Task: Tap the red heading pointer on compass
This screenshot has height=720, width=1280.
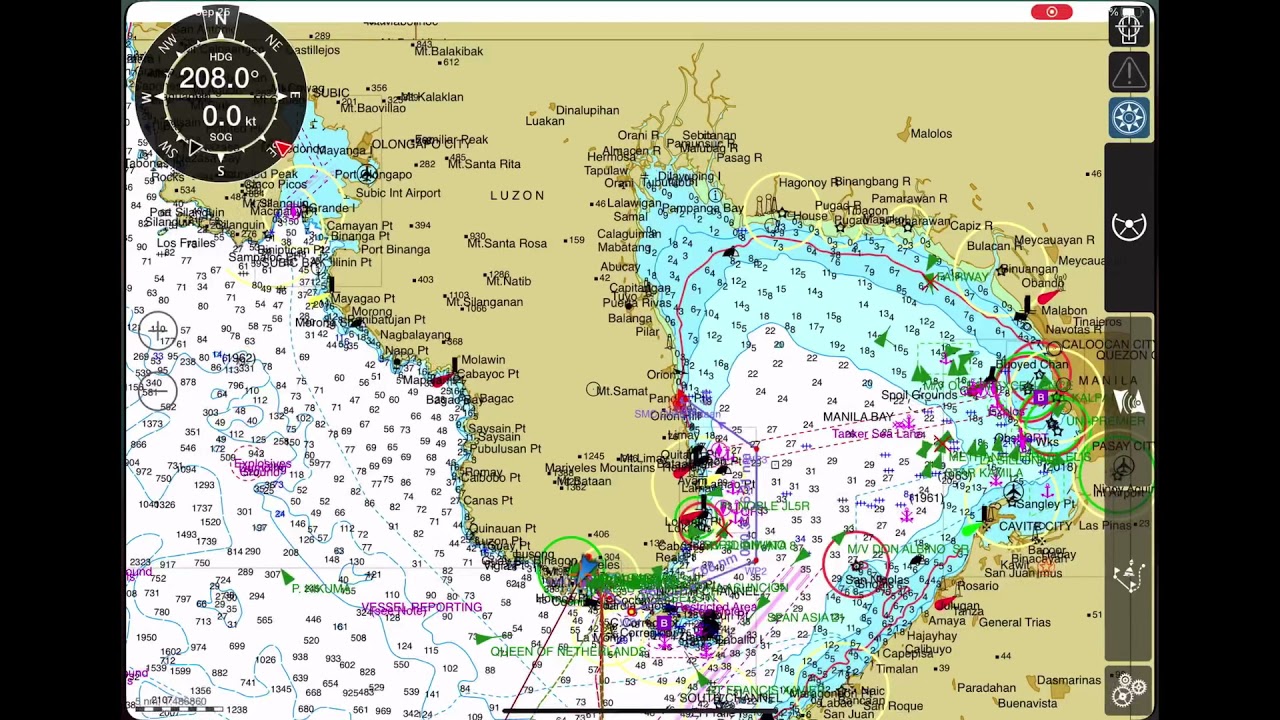Action: pos(282,148)
